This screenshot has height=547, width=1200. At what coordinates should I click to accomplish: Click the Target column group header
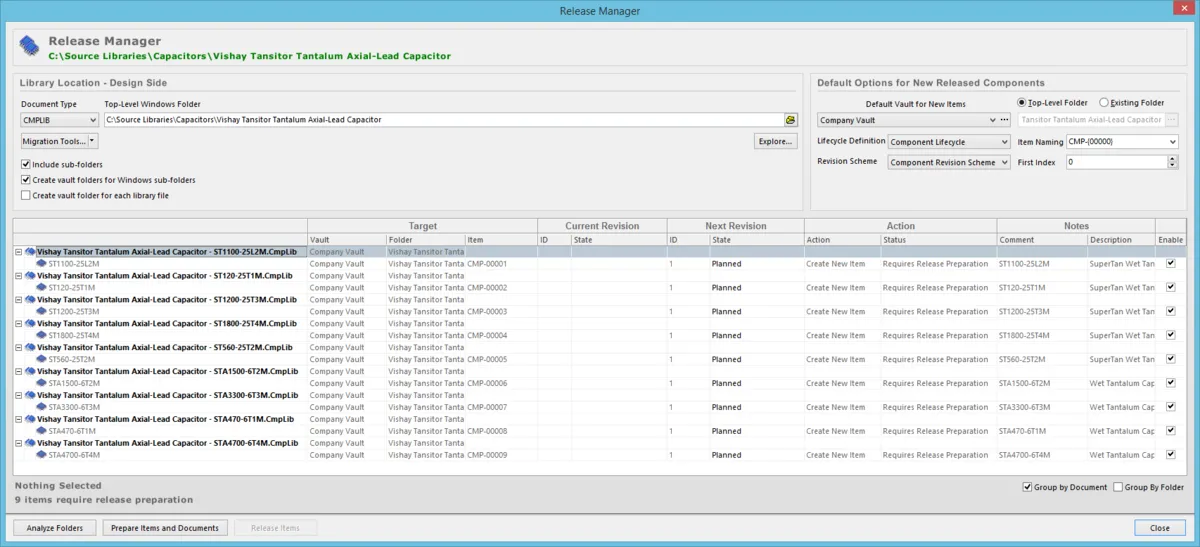point(423,226)
